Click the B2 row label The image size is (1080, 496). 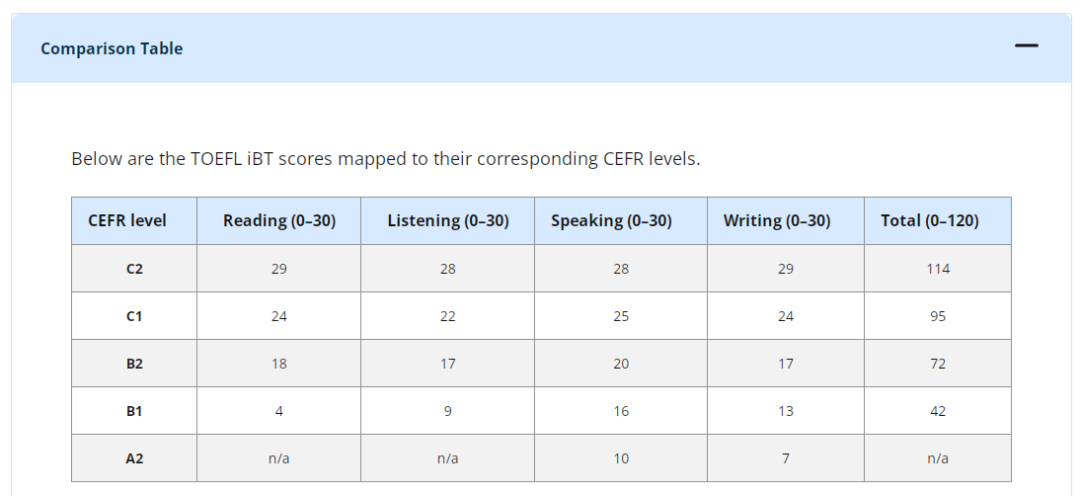point(134,364)
